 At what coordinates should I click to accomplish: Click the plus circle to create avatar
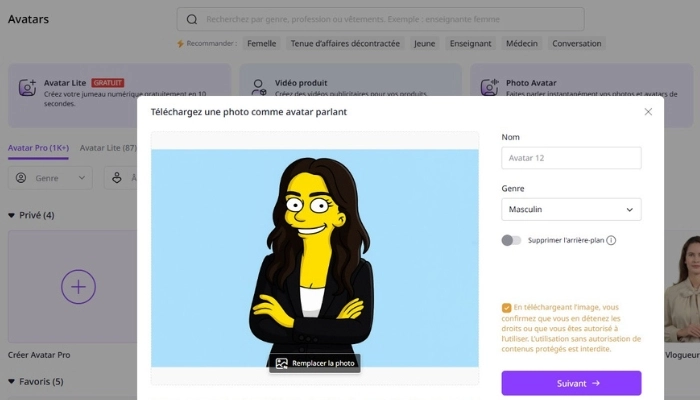pyautogui.click(x=78, y=287)
